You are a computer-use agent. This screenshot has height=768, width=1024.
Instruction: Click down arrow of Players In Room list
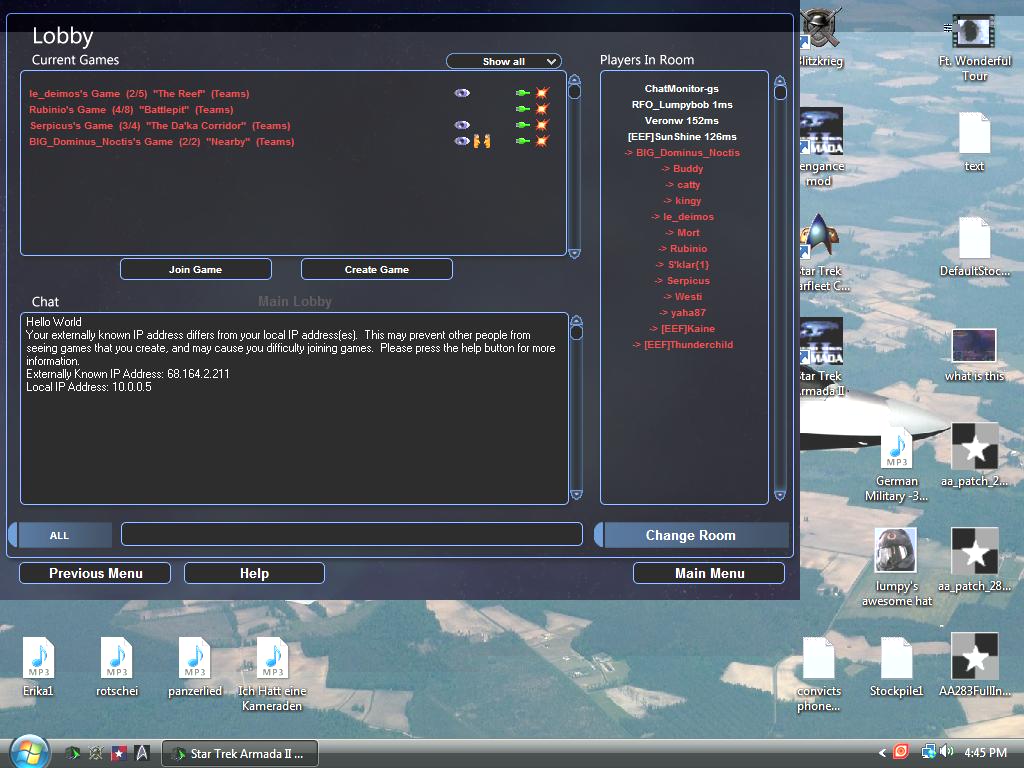click(x=780, y=495)
